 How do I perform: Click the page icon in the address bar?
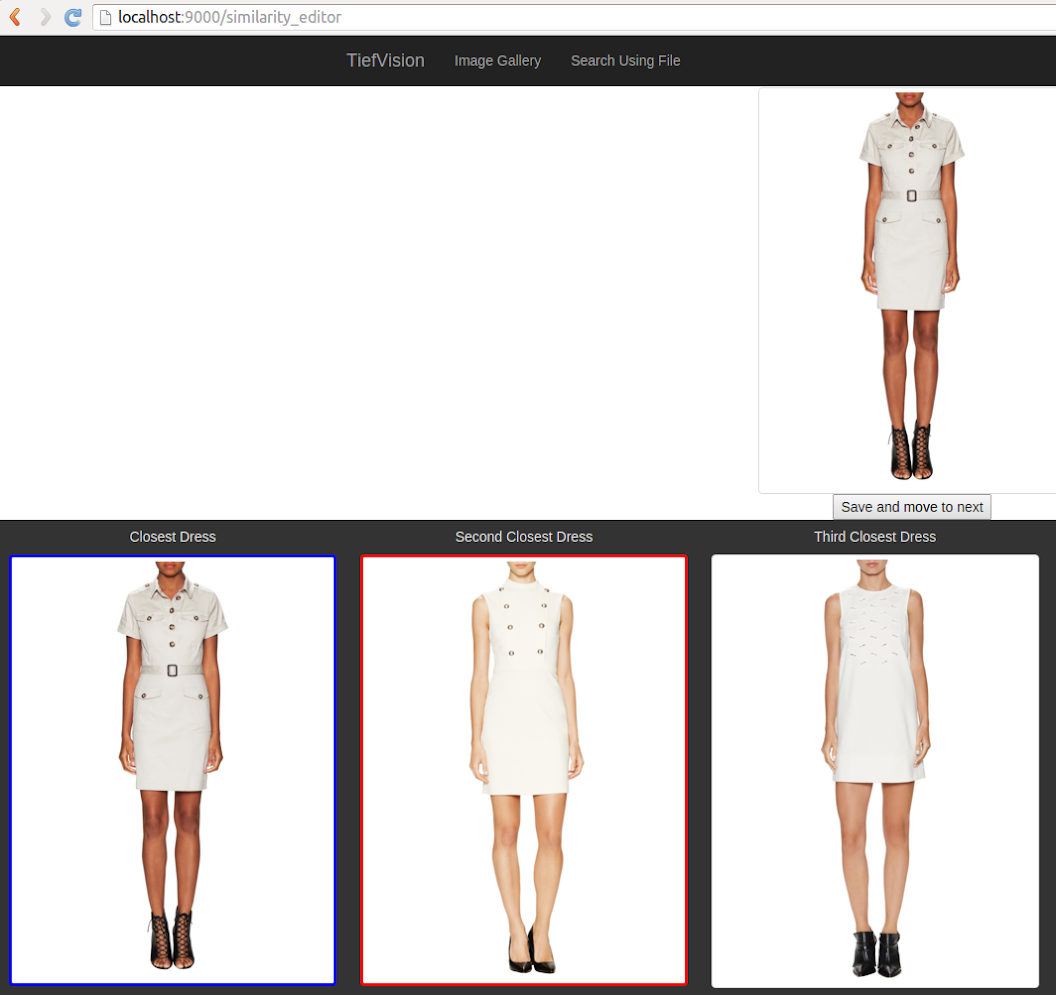[x=106, y=17]
